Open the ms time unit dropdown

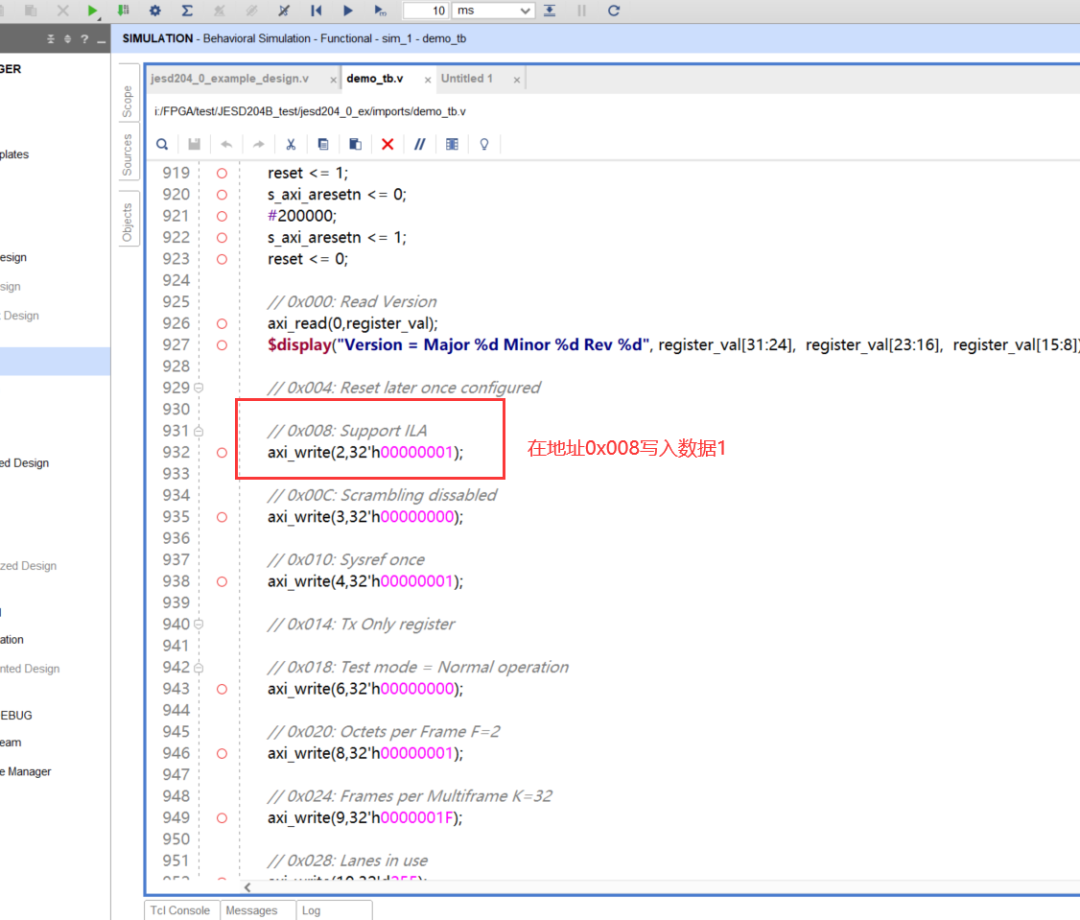493,10
